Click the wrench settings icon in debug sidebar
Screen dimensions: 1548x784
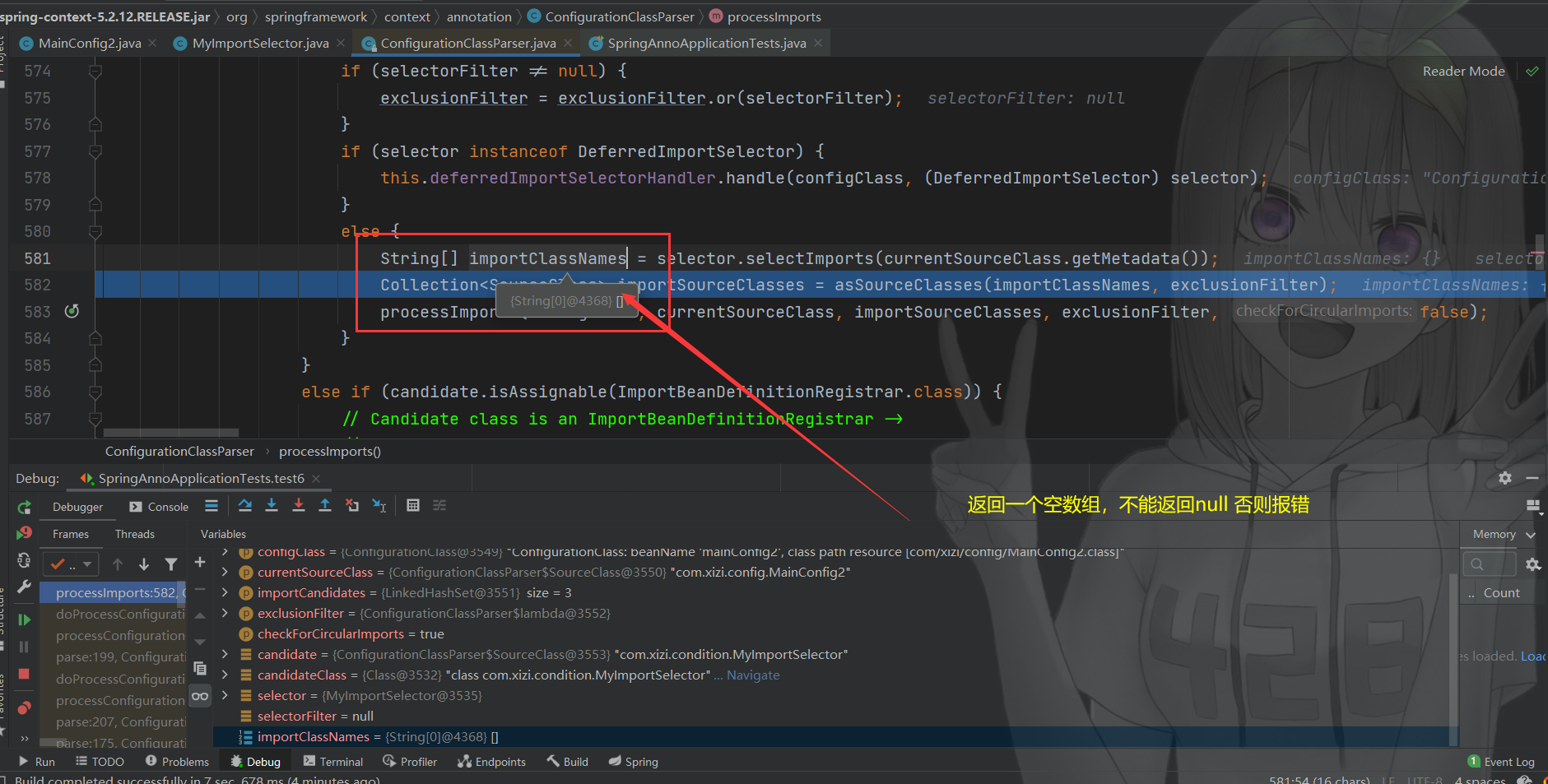[24, 587]
